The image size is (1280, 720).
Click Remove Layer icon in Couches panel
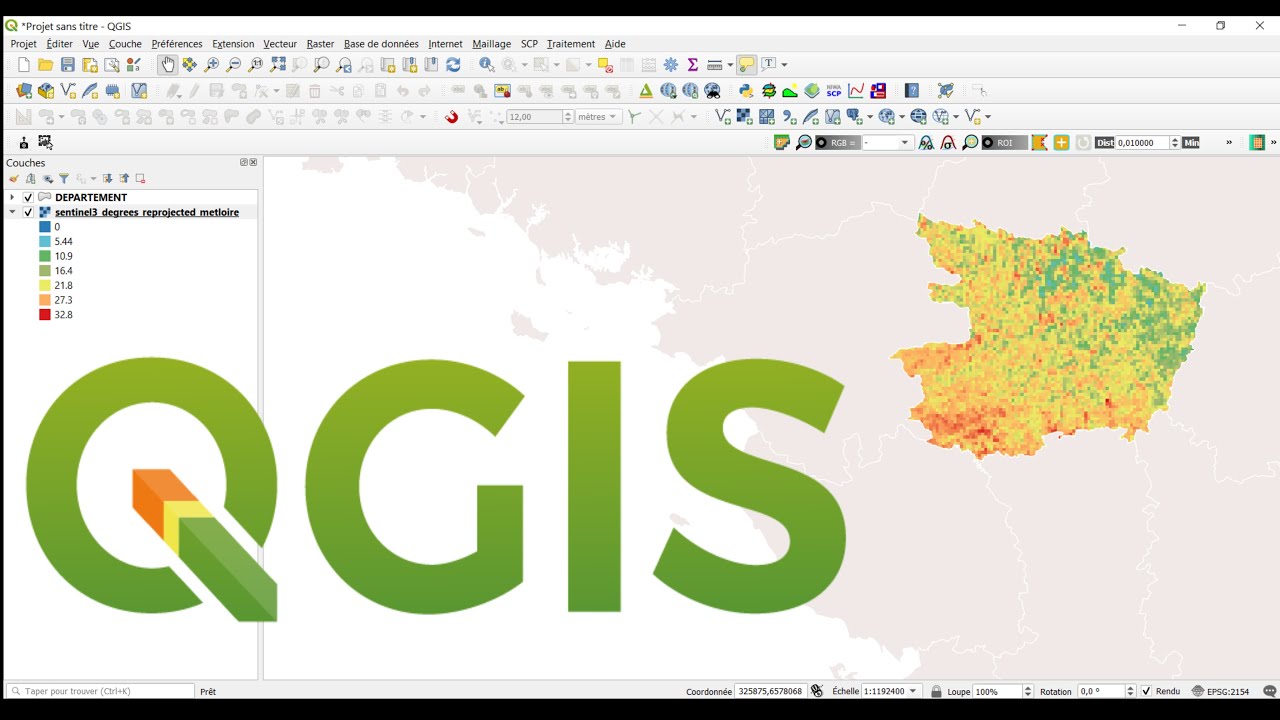tap(141, 179)
